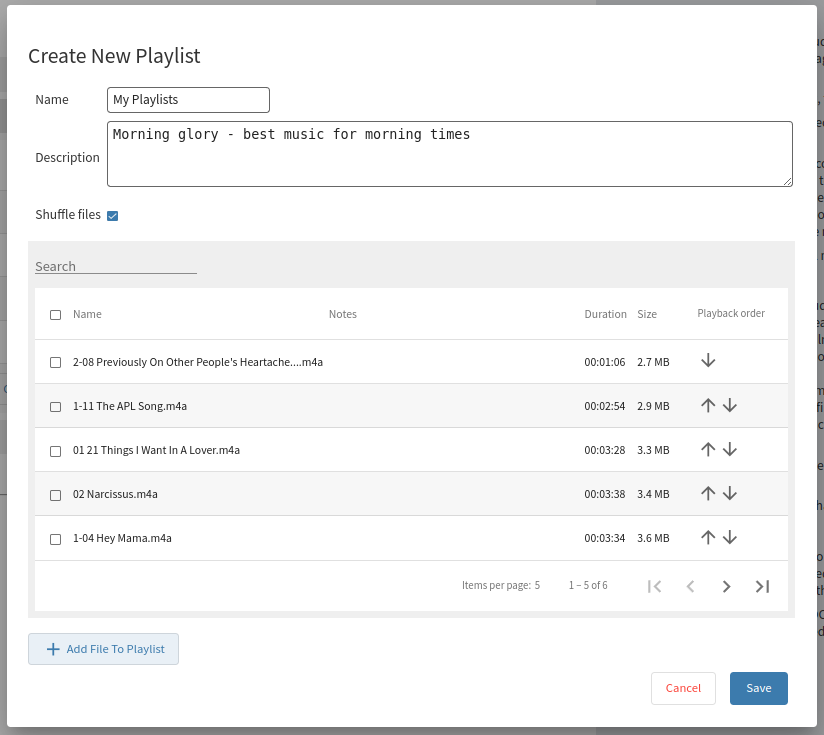Focus the playlist Name field
824x735 pixels.
tap(188, 100)
